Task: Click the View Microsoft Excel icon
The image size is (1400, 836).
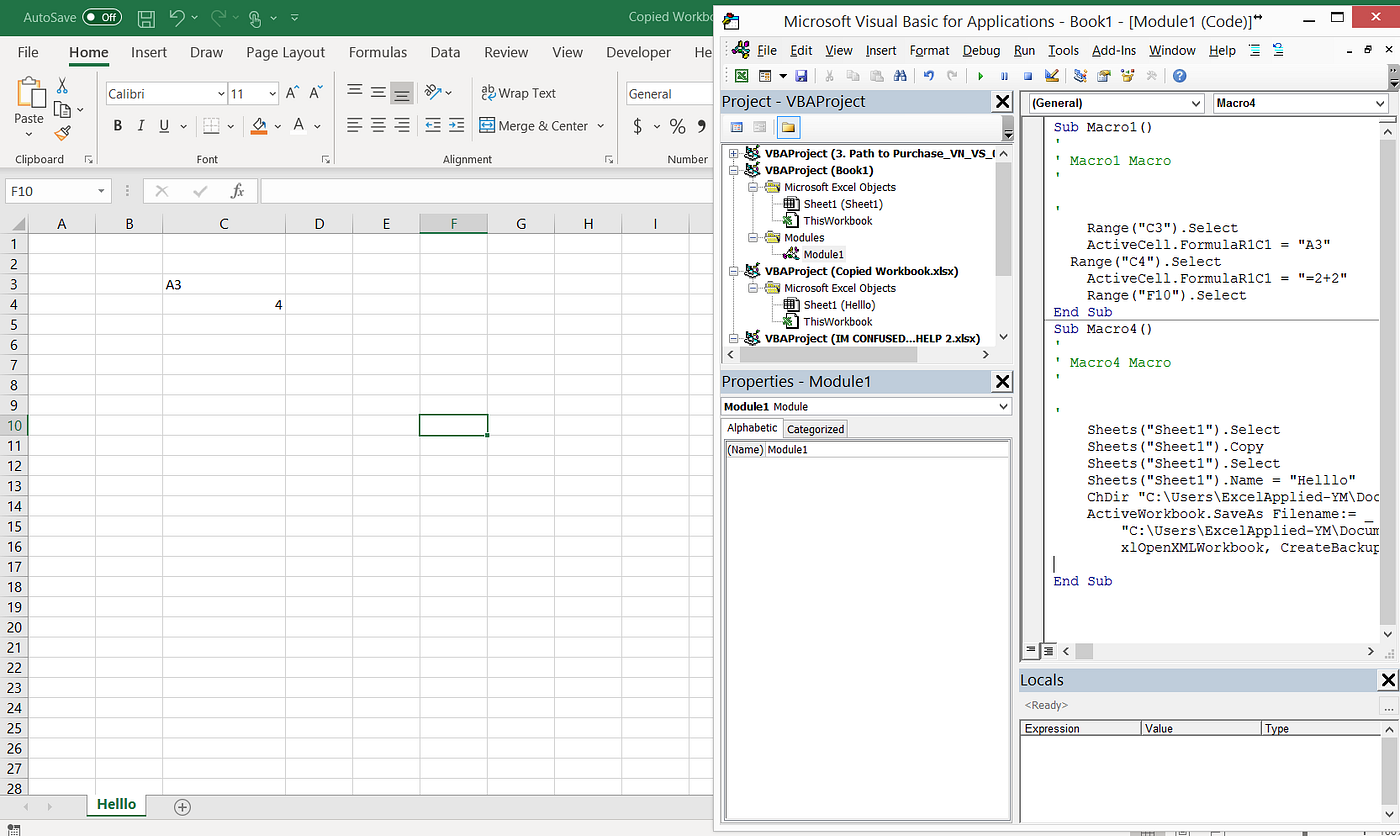Action: [x=741, y=75]
